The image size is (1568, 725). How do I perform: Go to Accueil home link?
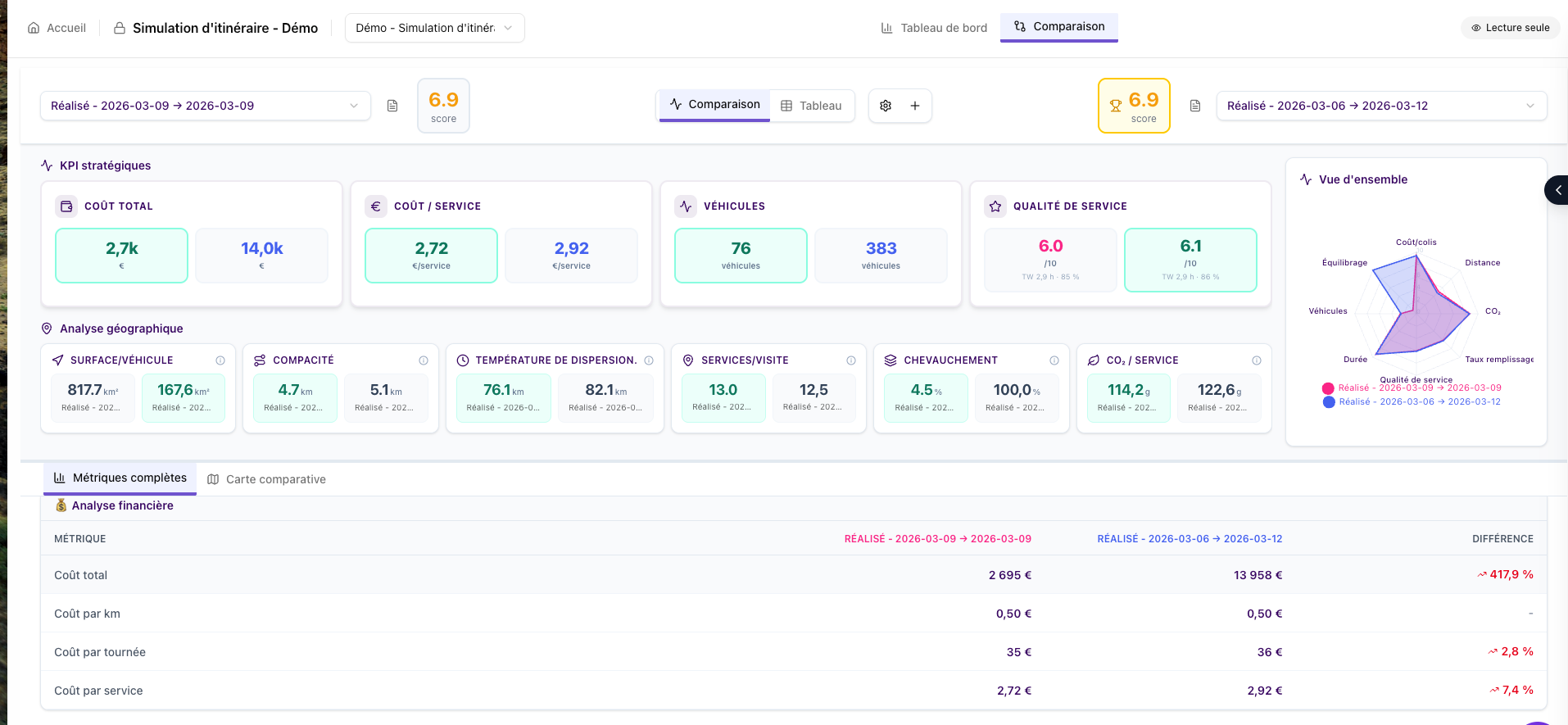tap(57, 28)
